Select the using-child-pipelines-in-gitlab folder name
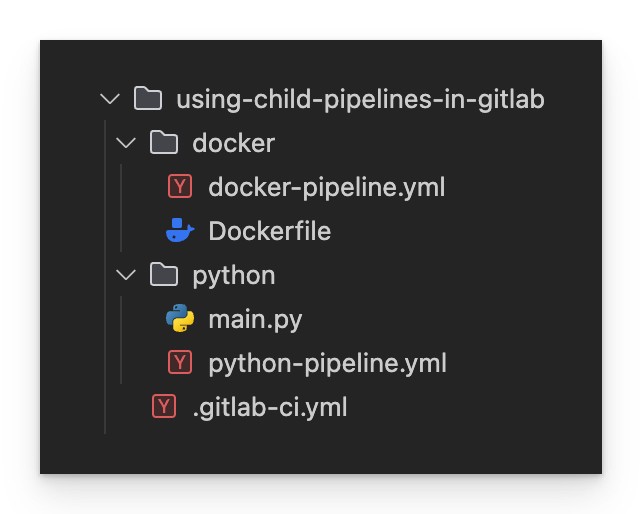 pos(360,100)
